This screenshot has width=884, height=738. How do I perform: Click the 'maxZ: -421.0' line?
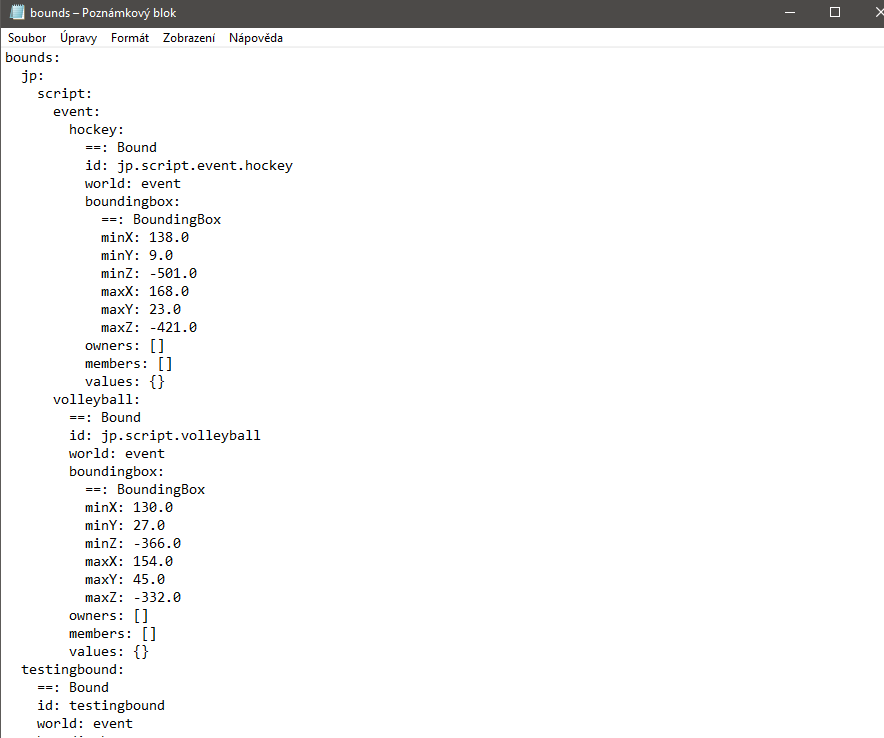pyautogui.click(x=149, y=328)
